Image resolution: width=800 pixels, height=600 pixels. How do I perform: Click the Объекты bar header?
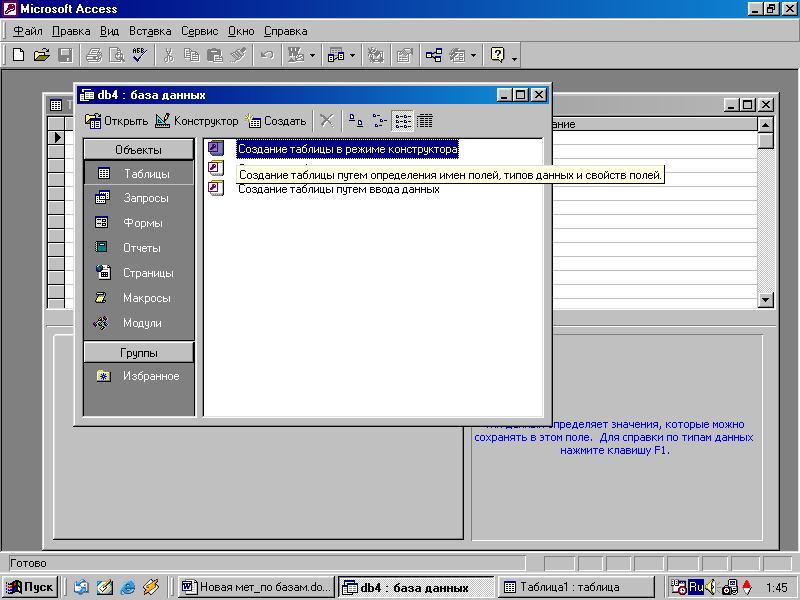138,149
